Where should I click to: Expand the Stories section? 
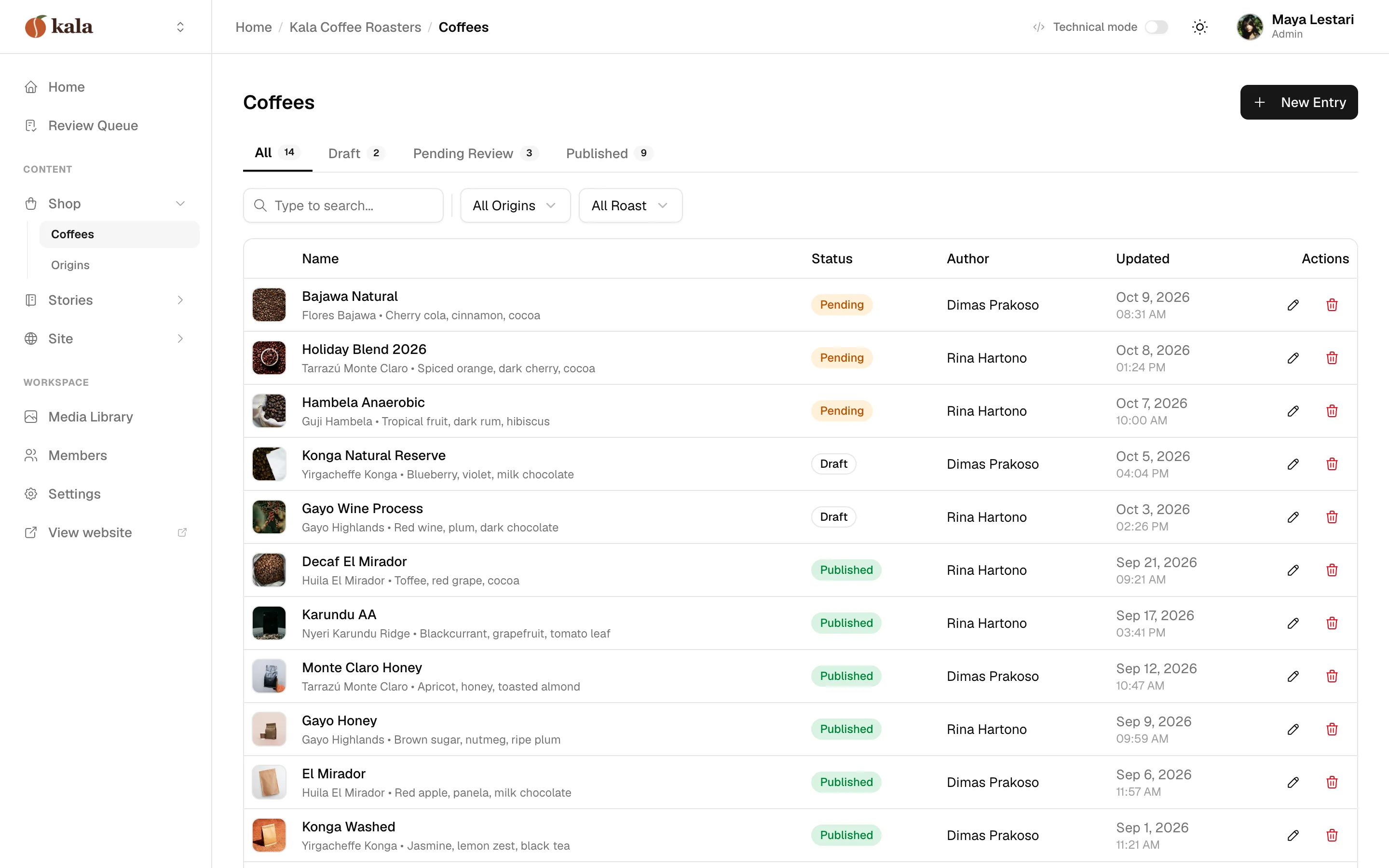tap(106, 300)
